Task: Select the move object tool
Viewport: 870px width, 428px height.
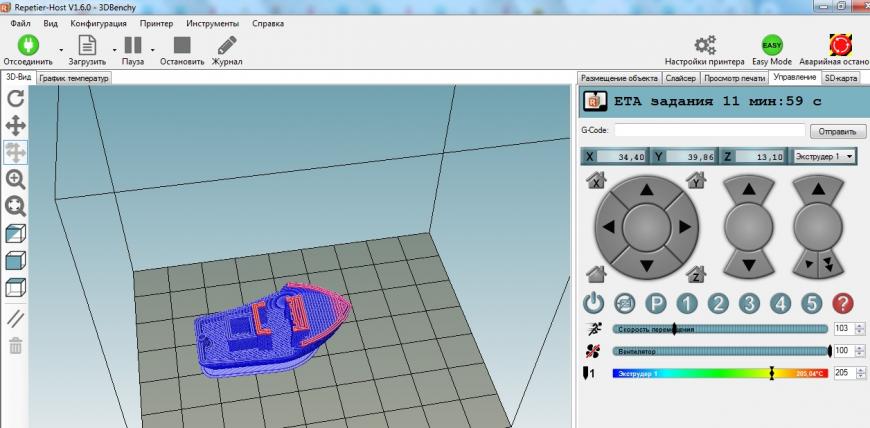Action: click(x=16, y=152)
